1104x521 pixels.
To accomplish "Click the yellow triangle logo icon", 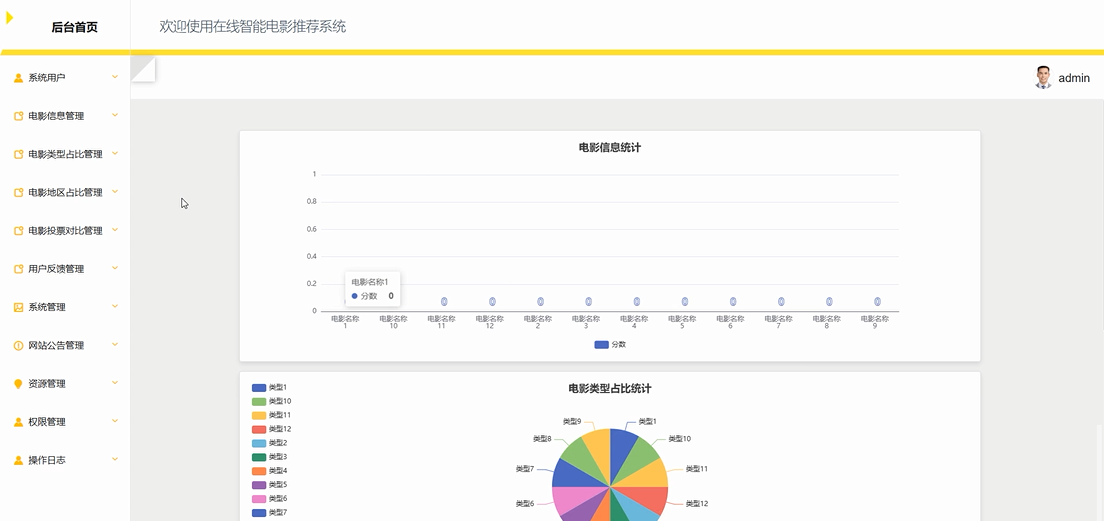I will click(10, 18).
